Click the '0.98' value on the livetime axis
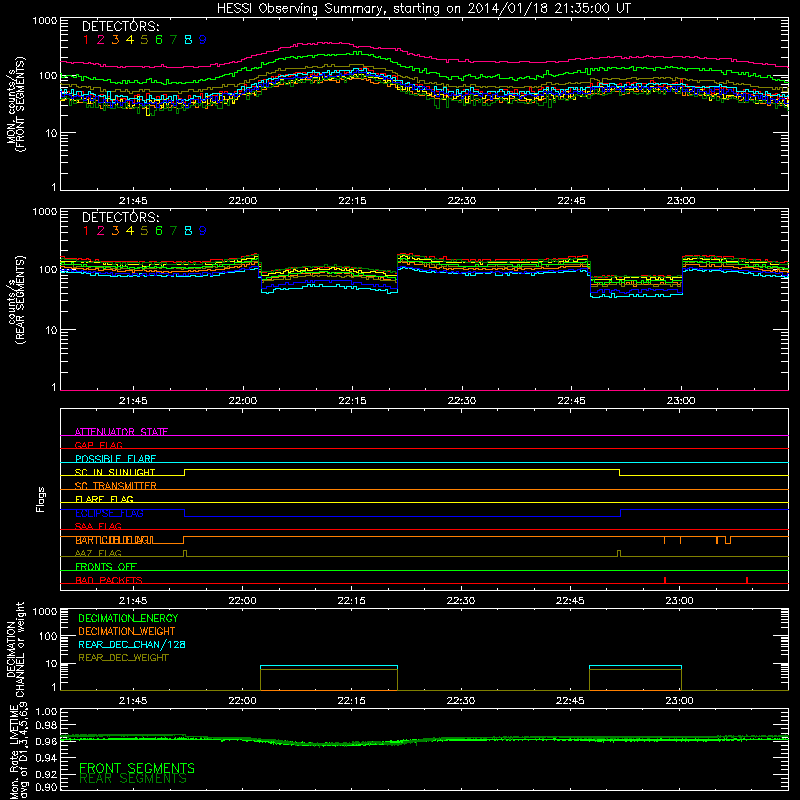This screenshot has height=800, width=800. click(46, 726)
